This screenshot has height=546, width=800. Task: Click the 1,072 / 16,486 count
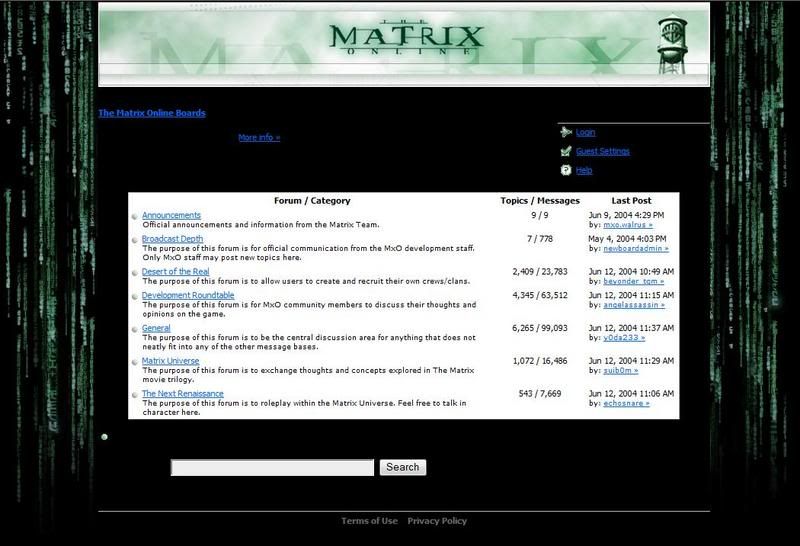click(540, 361)
